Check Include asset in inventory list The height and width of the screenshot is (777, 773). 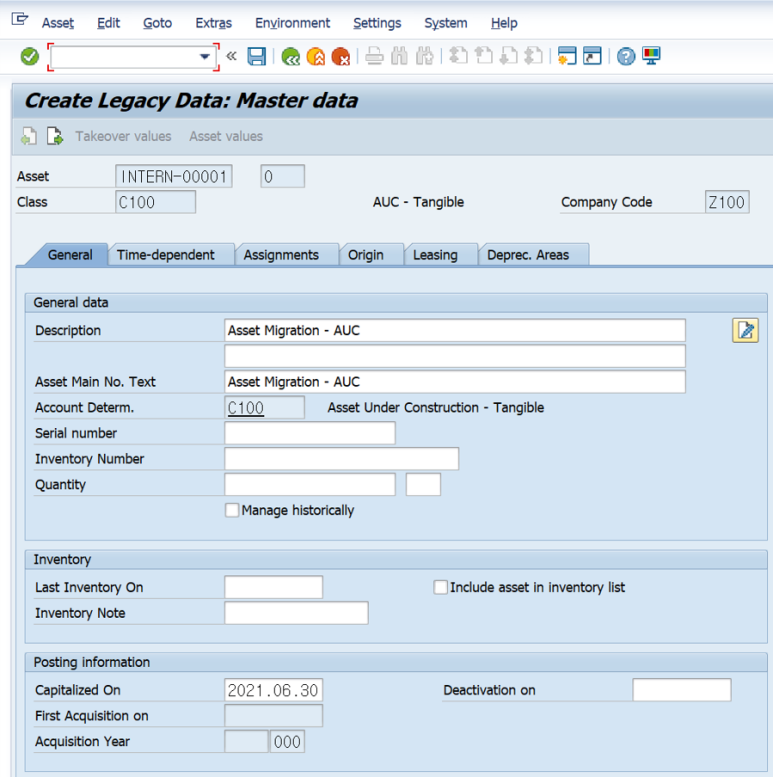tap(440, 587)
